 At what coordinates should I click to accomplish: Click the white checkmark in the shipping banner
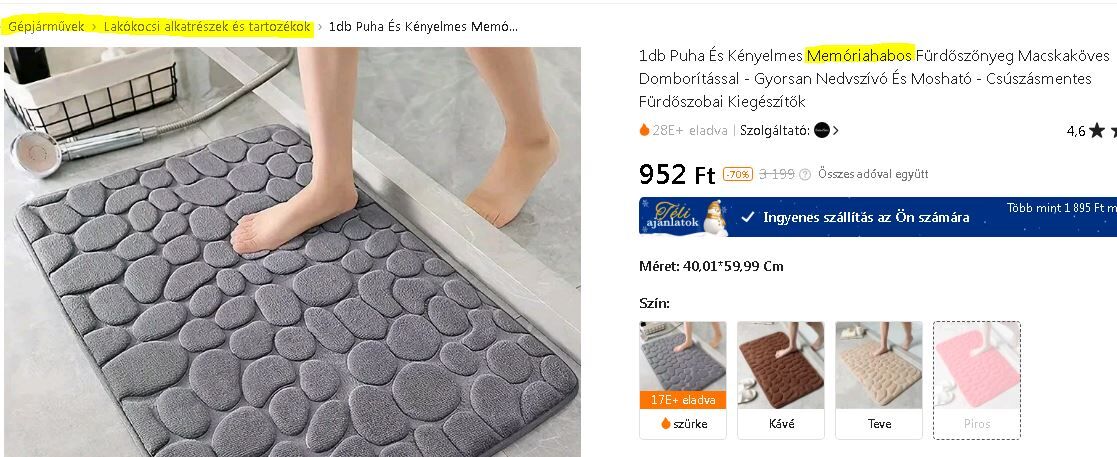(x=747, y=217)
